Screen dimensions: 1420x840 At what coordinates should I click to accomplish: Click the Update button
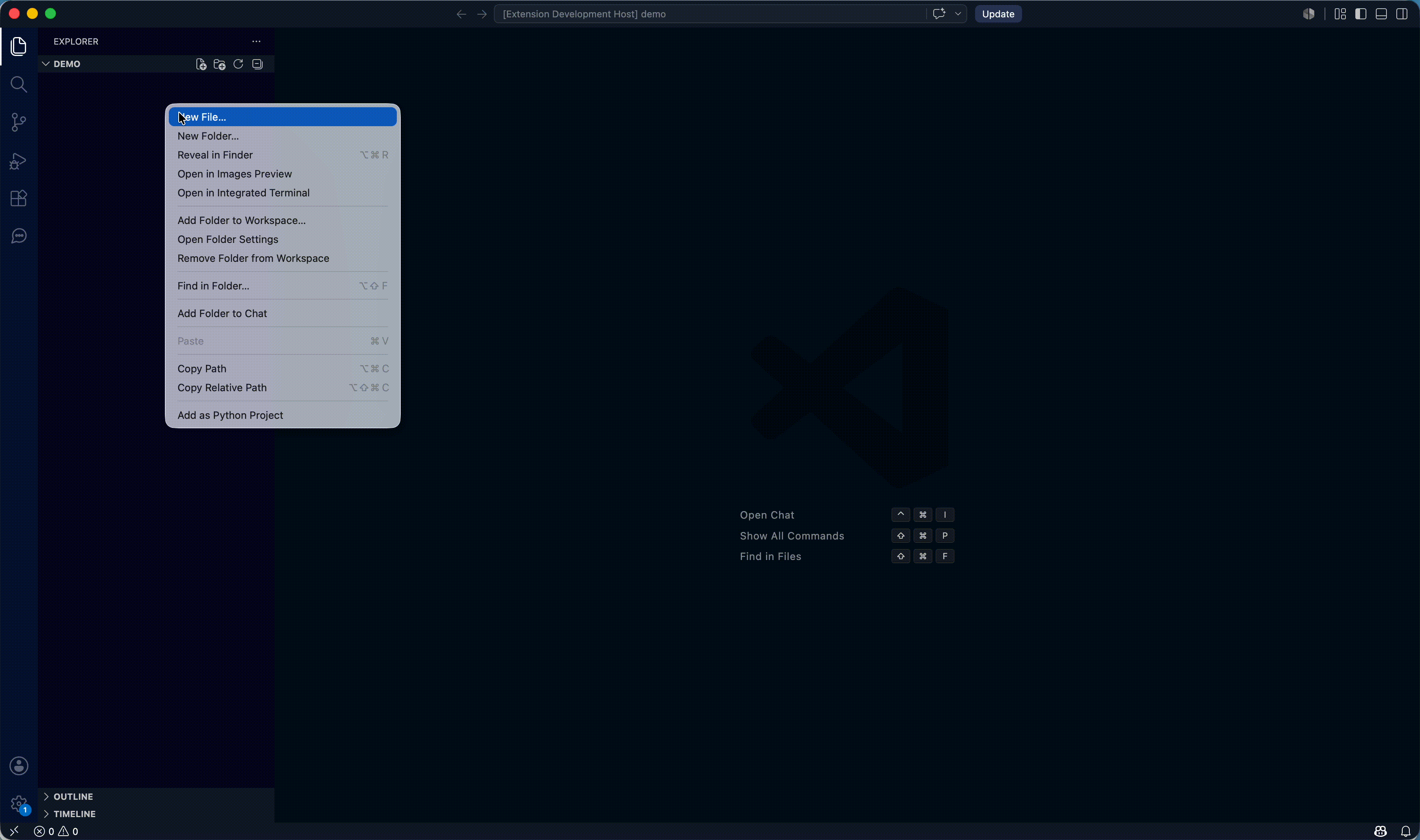point(998,14)
